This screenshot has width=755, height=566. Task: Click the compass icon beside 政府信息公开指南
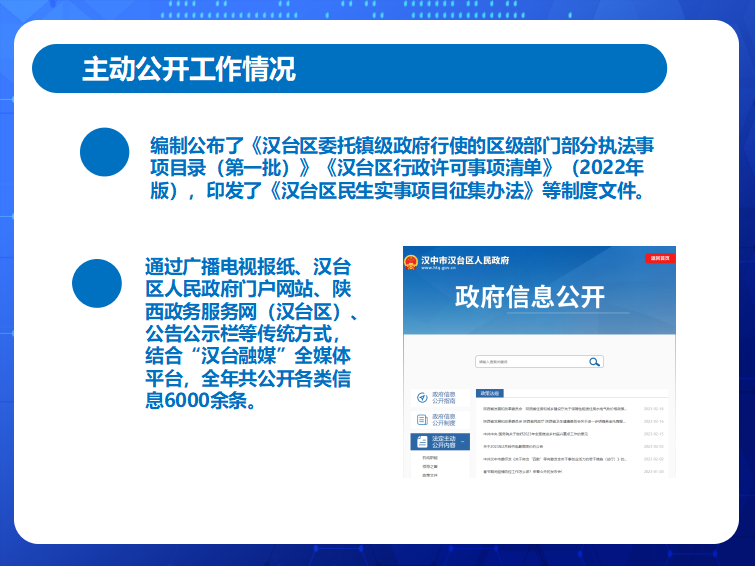(x=422, y=397)
